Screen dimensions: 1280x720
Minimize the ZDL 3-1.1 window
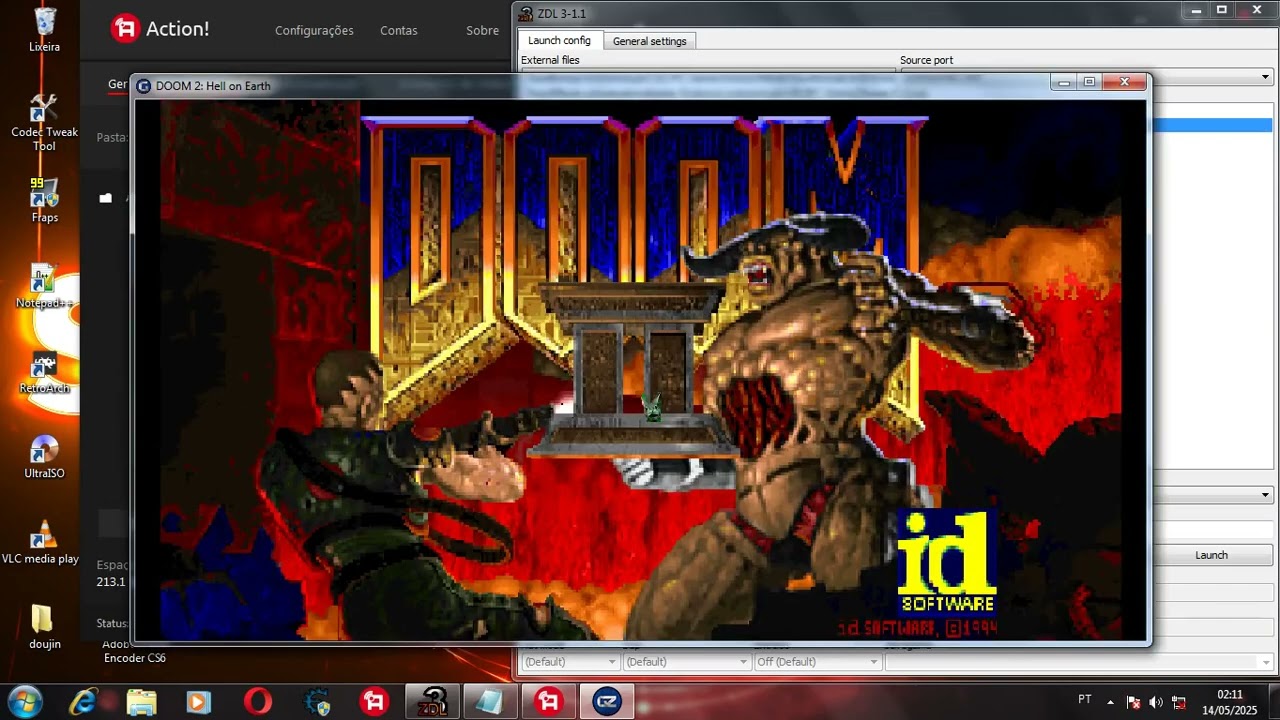click(x=1195, y=10)
